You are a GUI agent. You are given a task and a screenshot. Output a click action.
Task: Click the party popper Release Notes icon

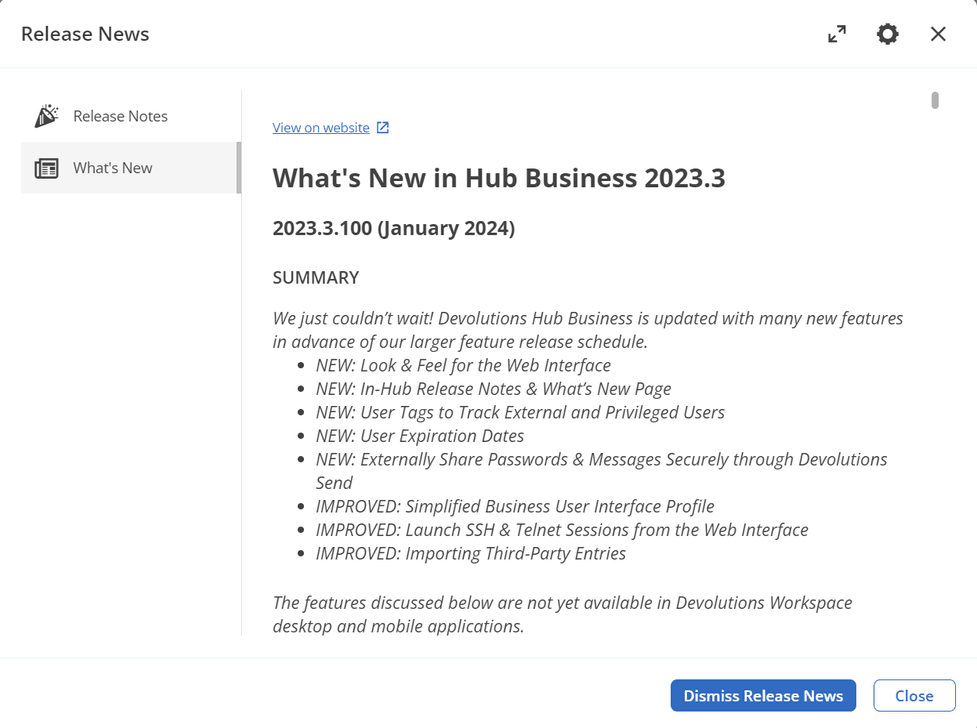pos(46,116)
